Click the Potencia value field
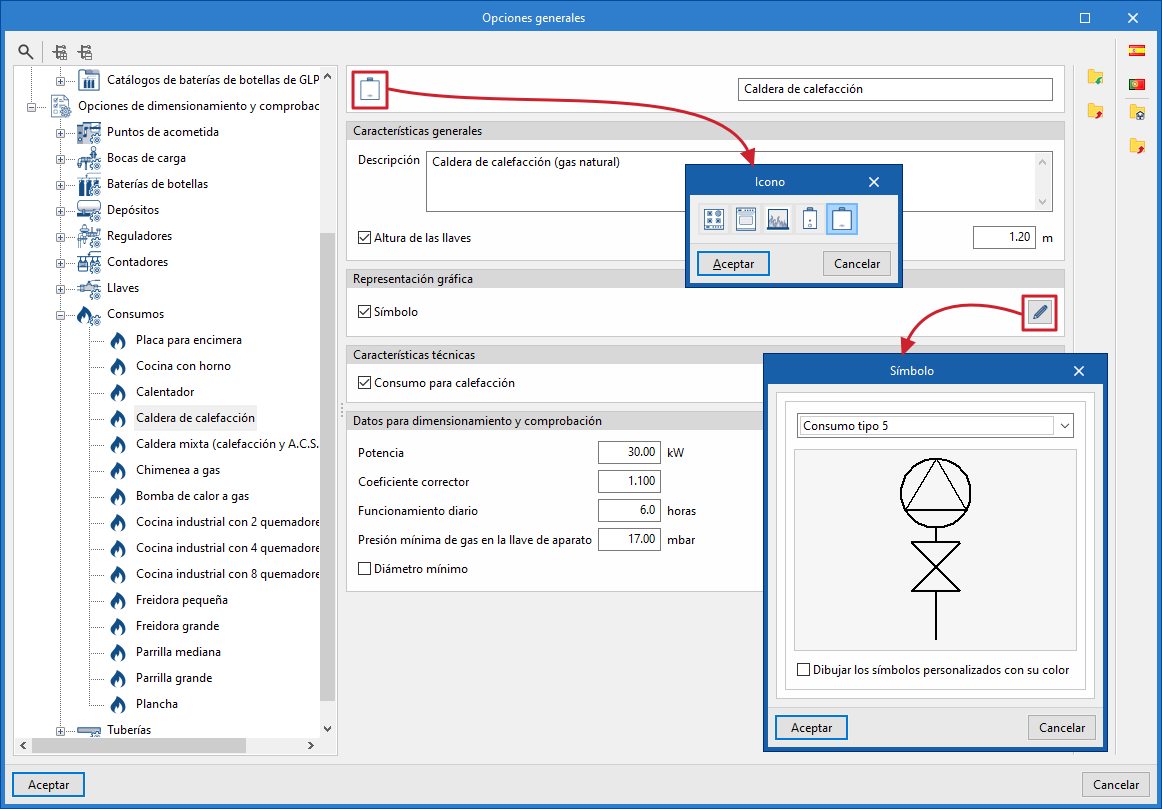 (x=629, y=452)
